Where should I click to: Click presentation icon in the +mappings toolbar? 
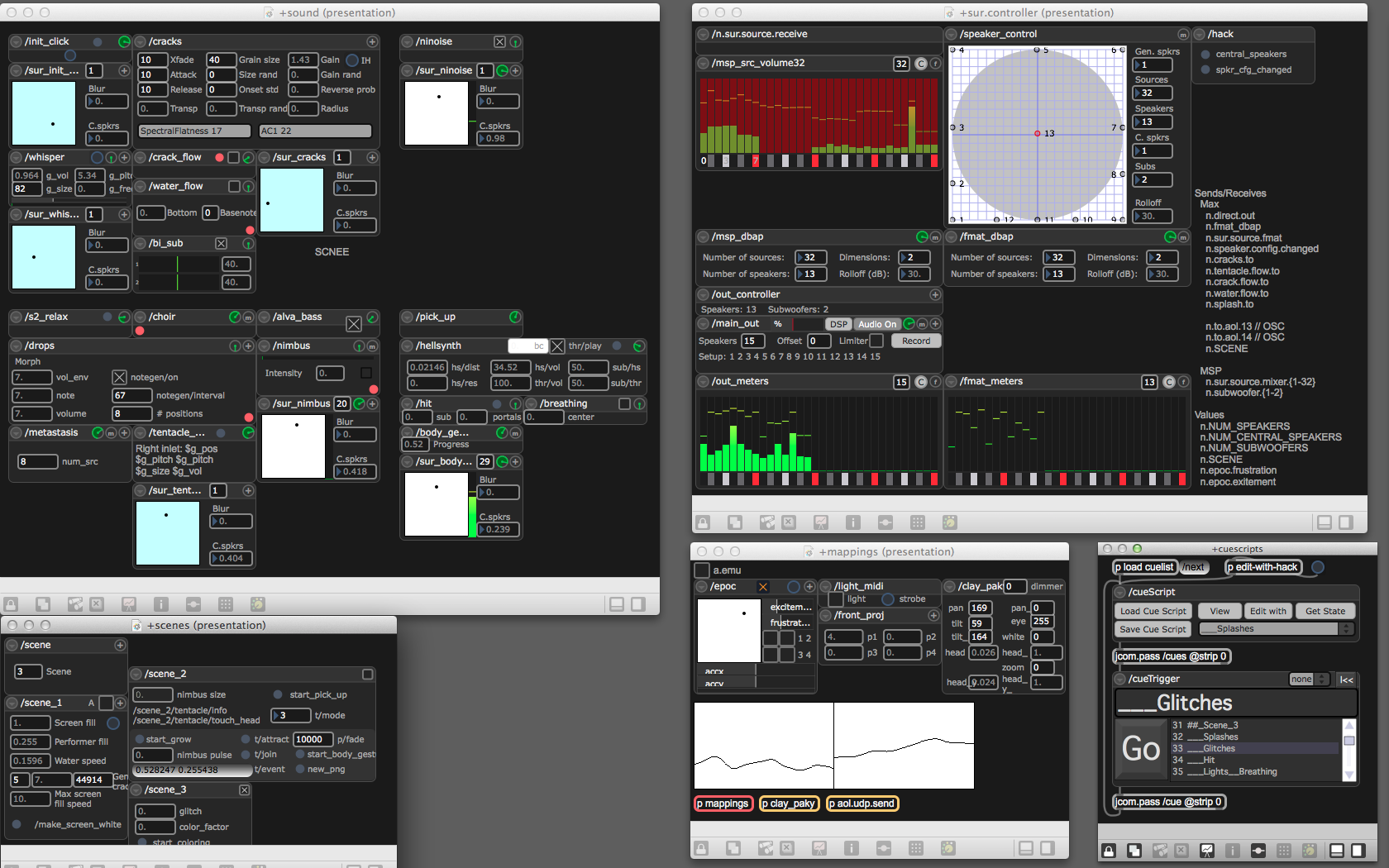819,848
